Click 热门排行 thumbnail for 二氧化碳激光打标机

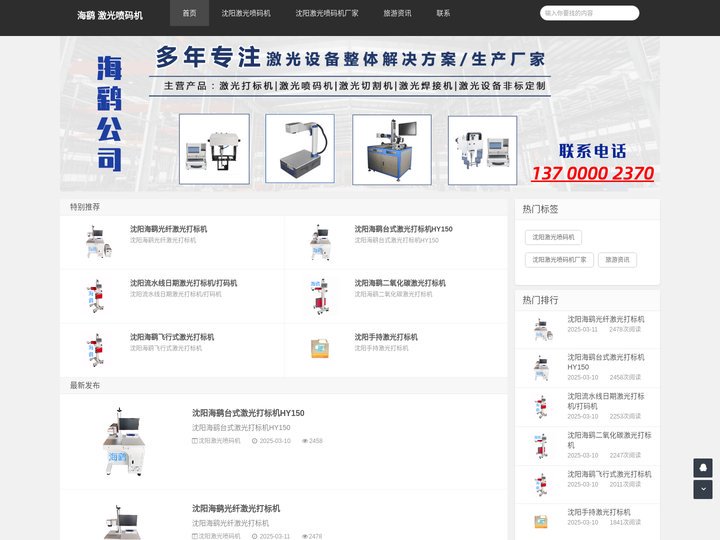click(x=540, y=446)
